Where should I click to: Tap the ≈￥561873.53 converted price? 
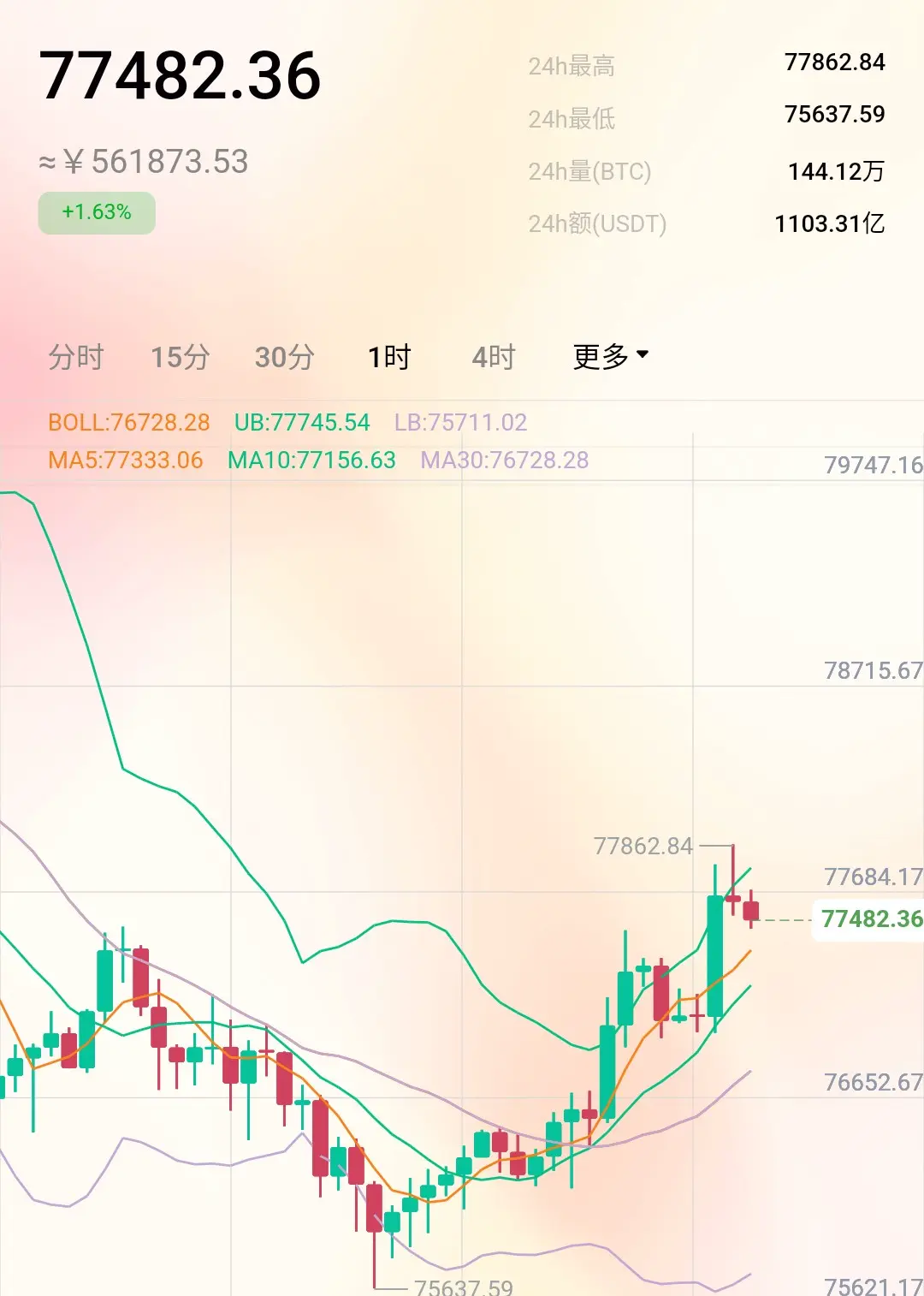[144, 162]
